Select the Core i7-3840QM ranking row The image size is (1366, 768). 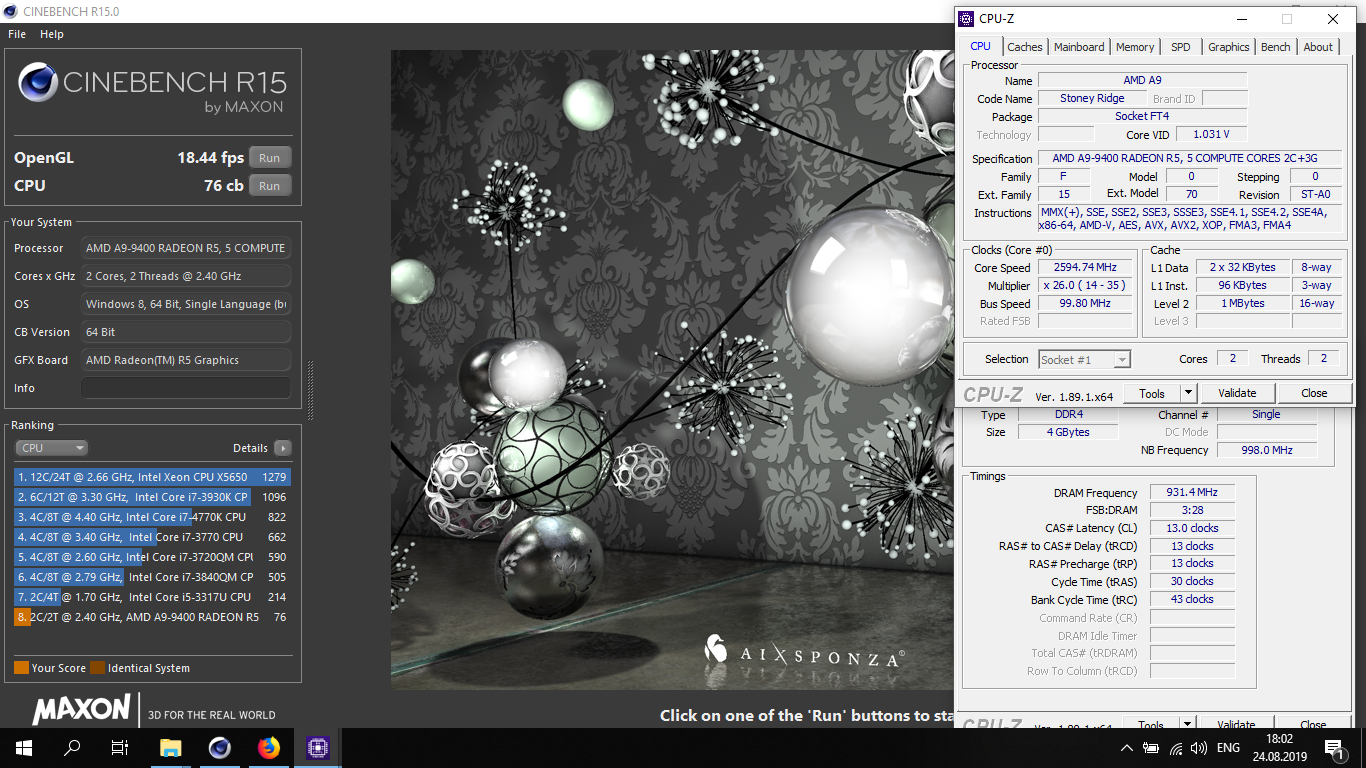(151, 577)
